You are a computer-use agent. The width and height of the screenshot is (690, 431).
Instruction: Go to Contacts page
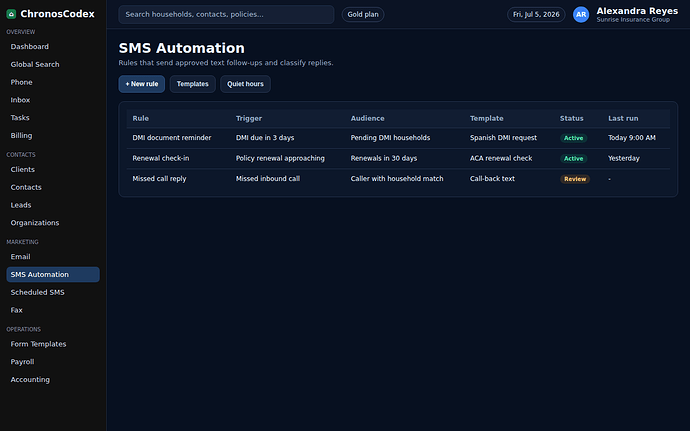[x=53, y=187]
